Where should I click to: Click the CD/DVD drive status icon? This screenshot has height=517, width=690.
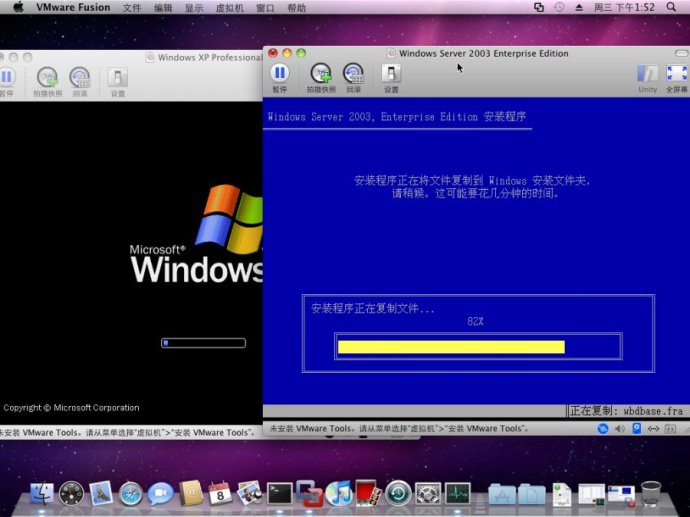pyautogui.click(x=603, y=429)
